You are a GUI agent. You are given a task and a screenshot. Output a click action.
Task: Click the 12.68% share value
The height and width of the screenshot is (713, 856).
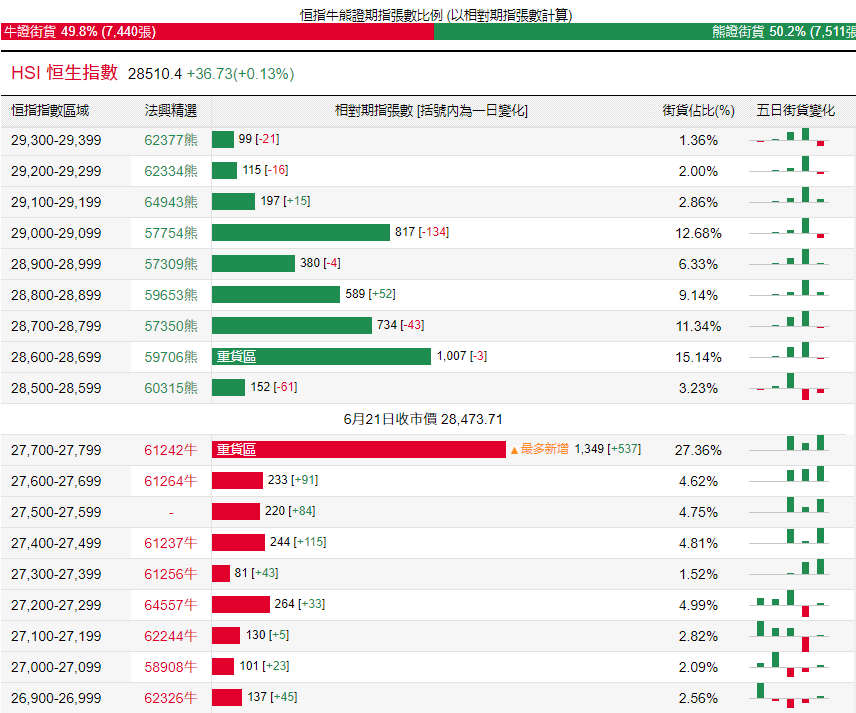698,233
